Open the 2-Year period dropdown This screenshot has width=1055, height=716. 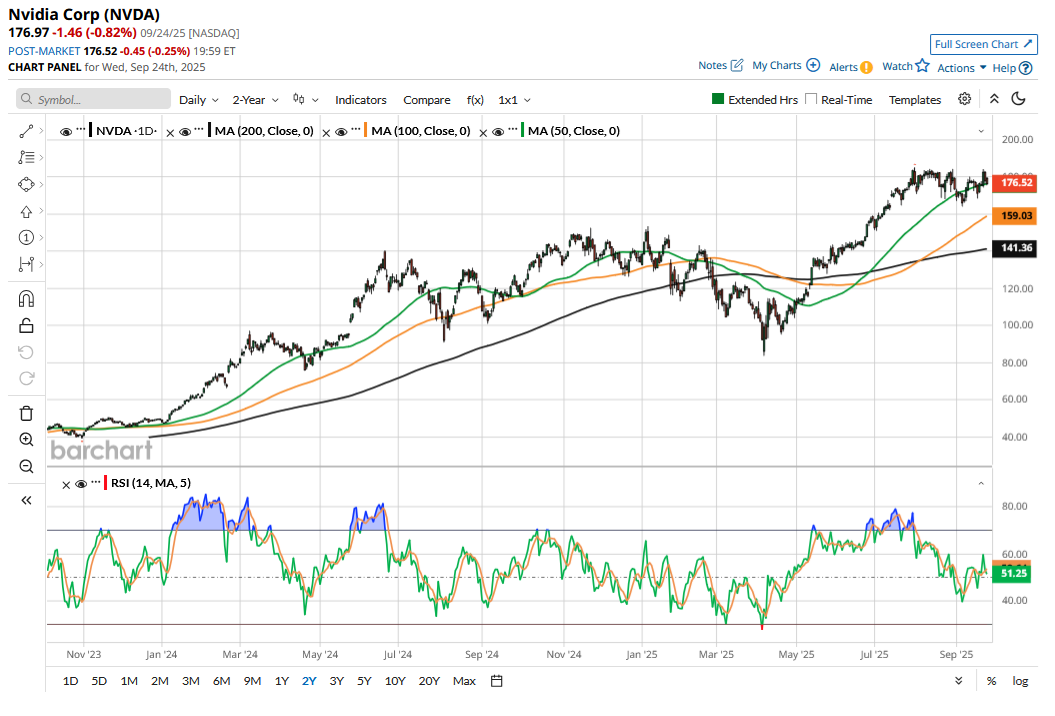pos(256,100)
